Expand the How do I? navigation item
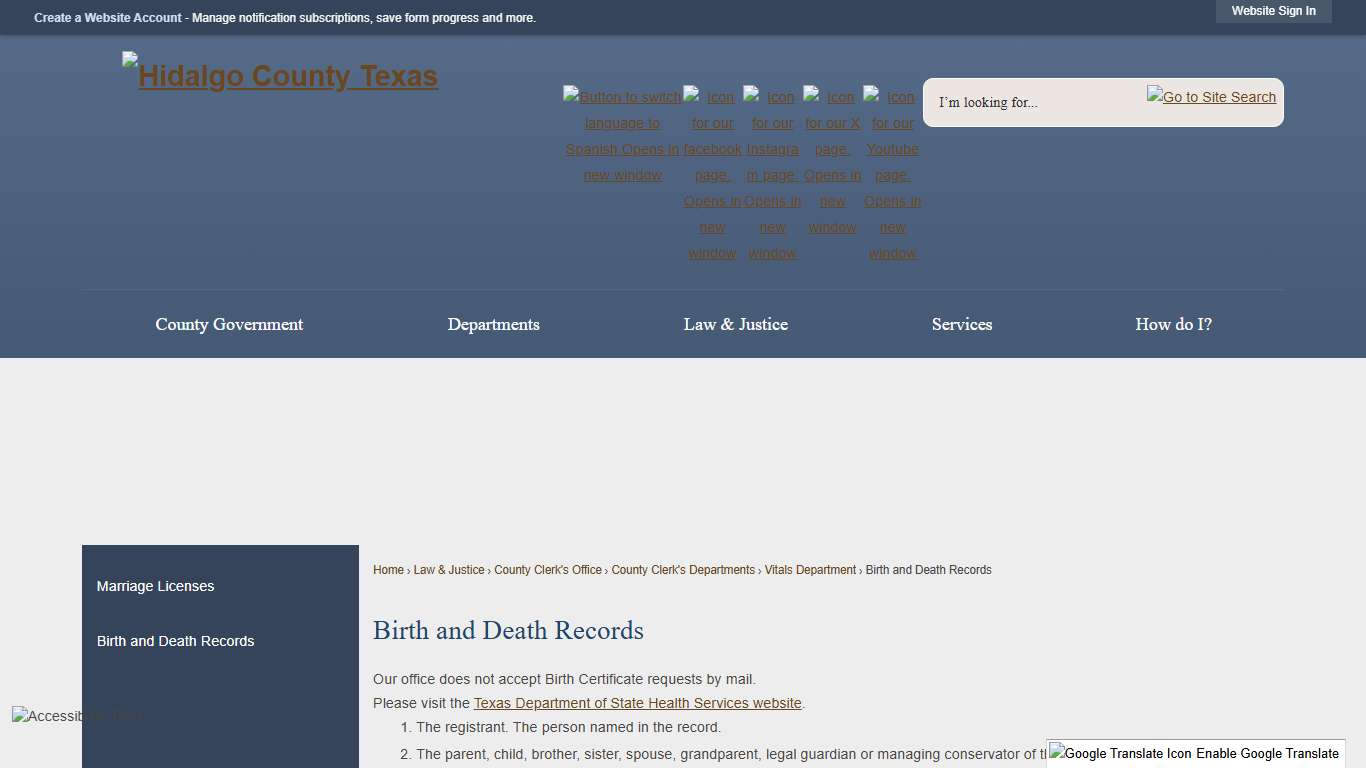This screenshot has height=768, width=1366. click(x=1173, y=324)
